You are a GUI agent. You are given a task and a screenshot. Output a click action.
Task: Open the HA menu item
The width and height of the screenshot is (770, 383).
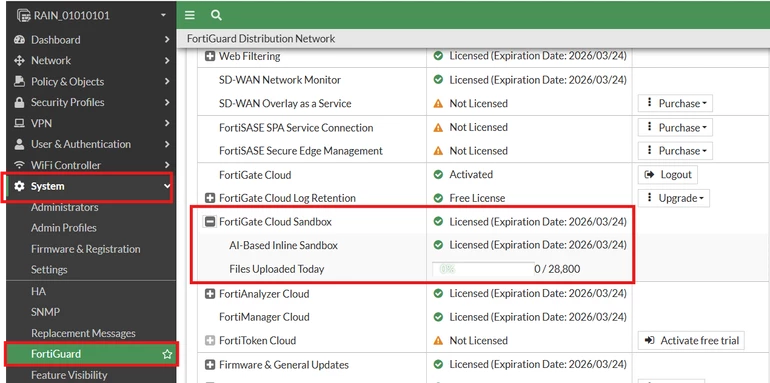[x=38, y=291]
